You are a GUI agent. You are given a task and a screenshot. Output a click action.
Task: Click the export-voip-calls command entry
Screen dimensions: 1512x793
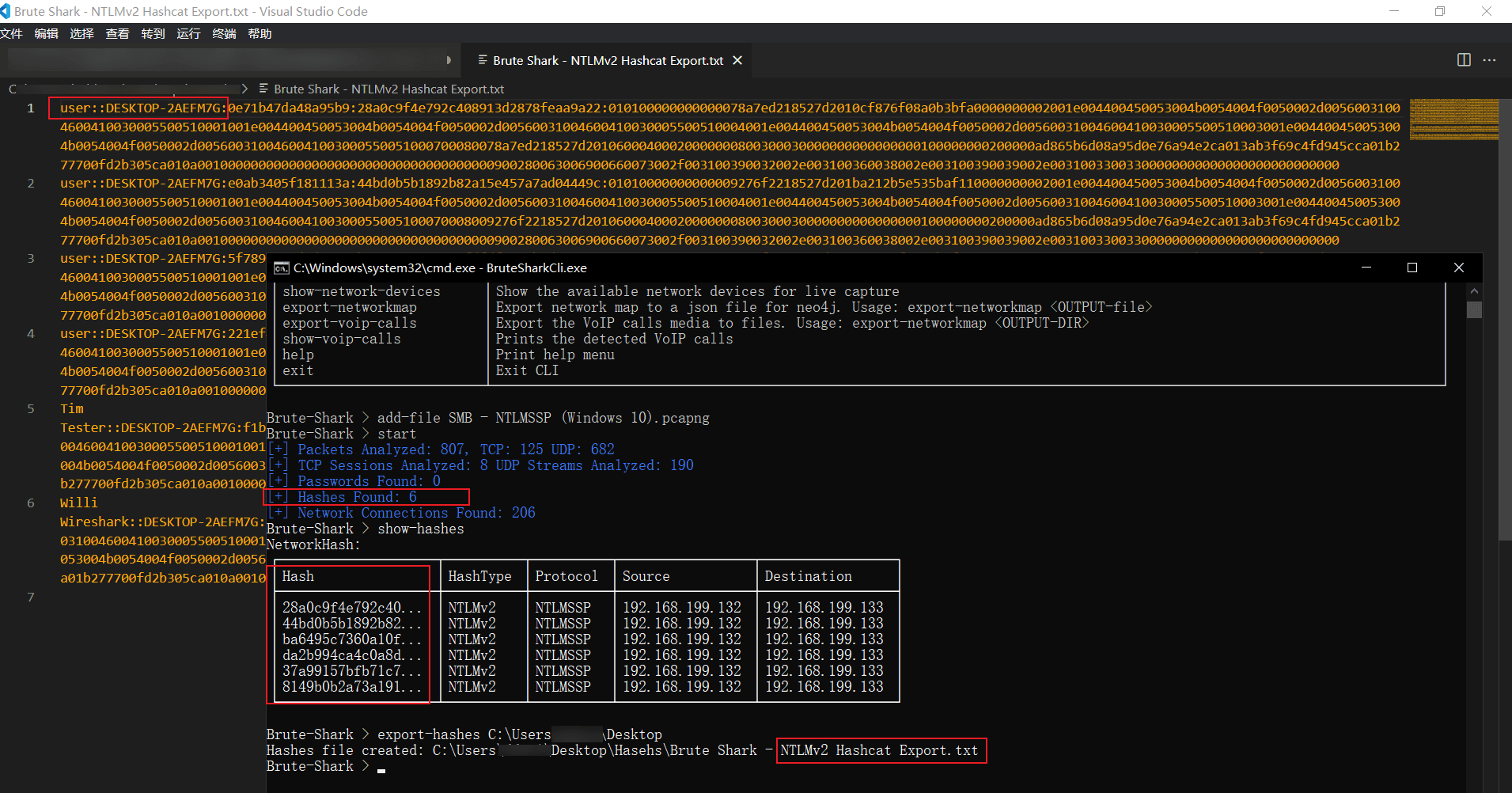(350, 323)
